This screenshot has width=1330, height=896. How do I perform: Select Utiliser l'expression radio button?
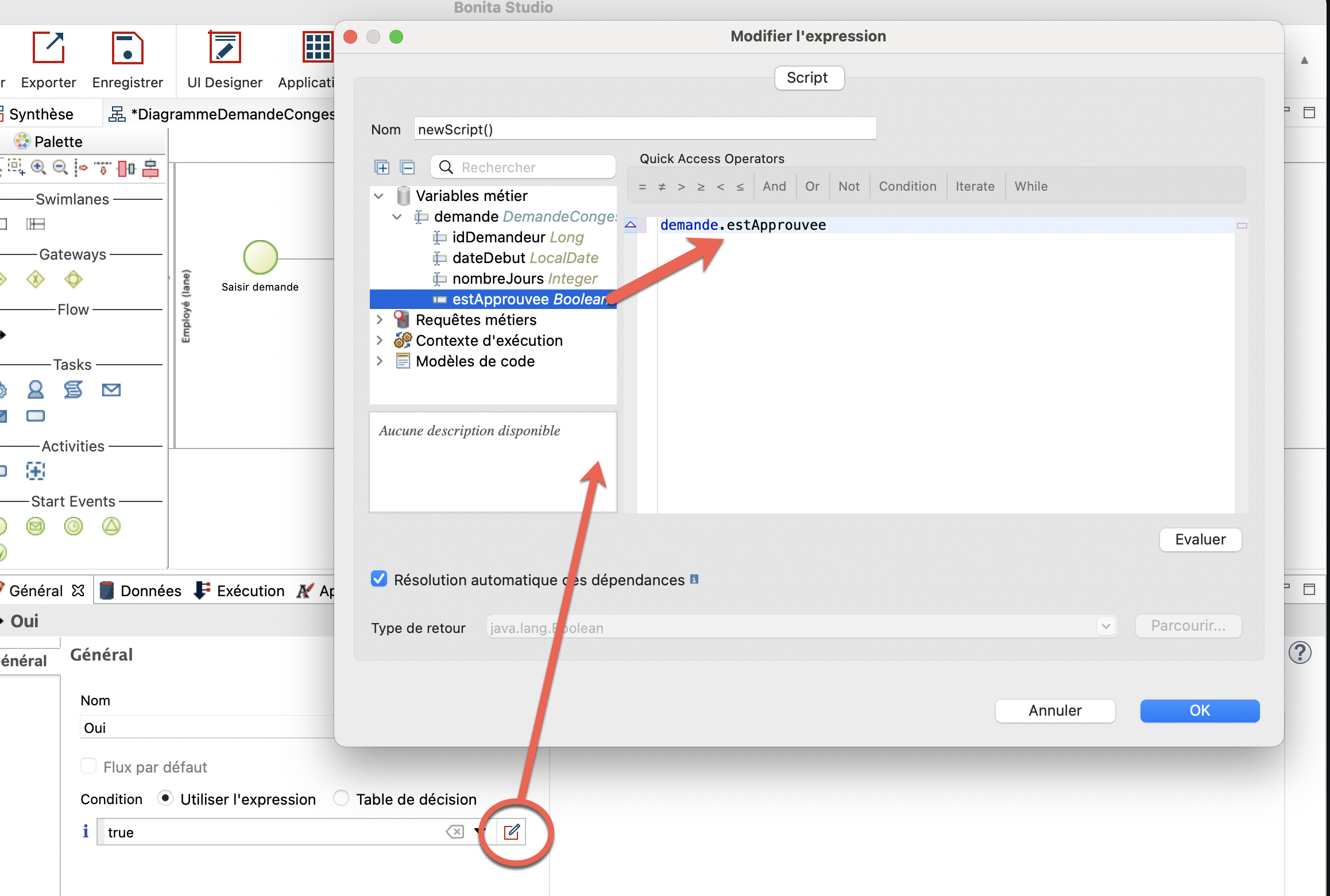[x=165, y=798]
